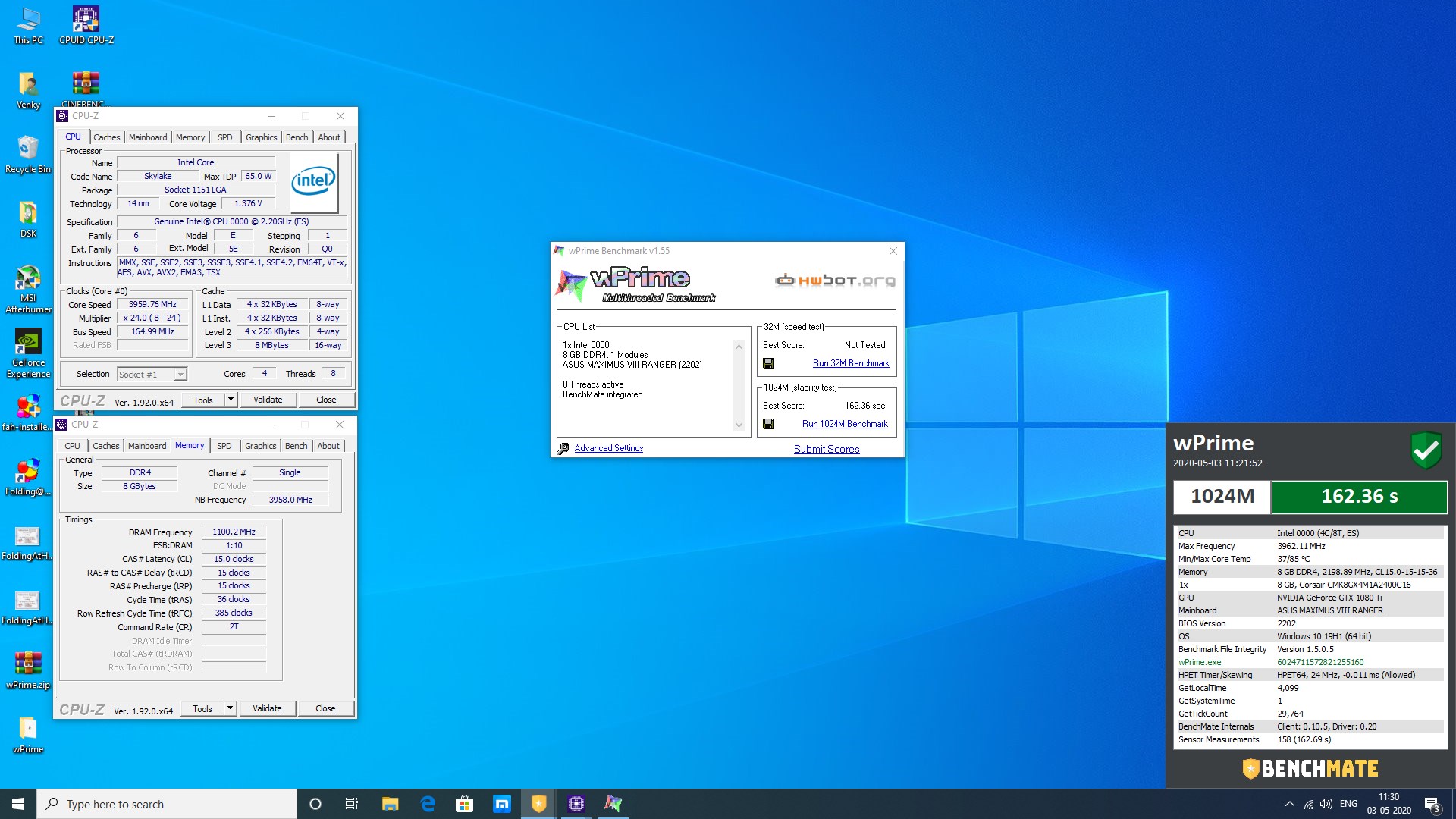Screen dimensions: 1456x819
Task: Switch to BenchMate taskbar icon
Action: [x=539, y=804]
